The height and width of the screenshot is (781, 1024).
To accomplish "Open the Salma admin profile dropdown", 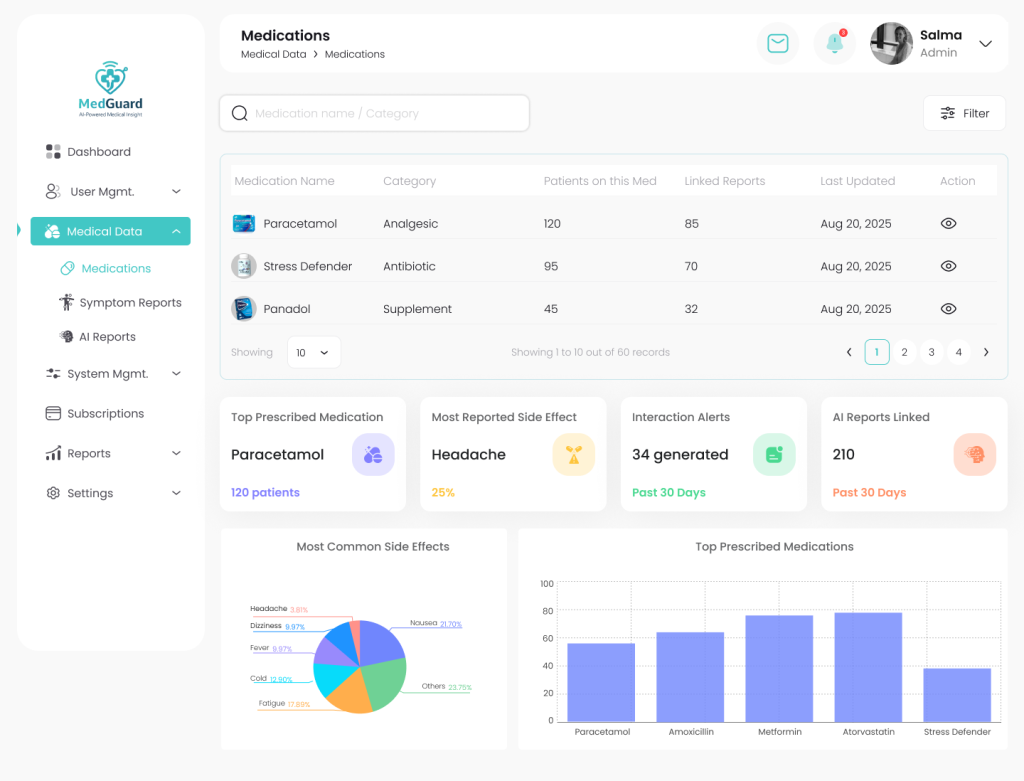I will coord(985,44).
